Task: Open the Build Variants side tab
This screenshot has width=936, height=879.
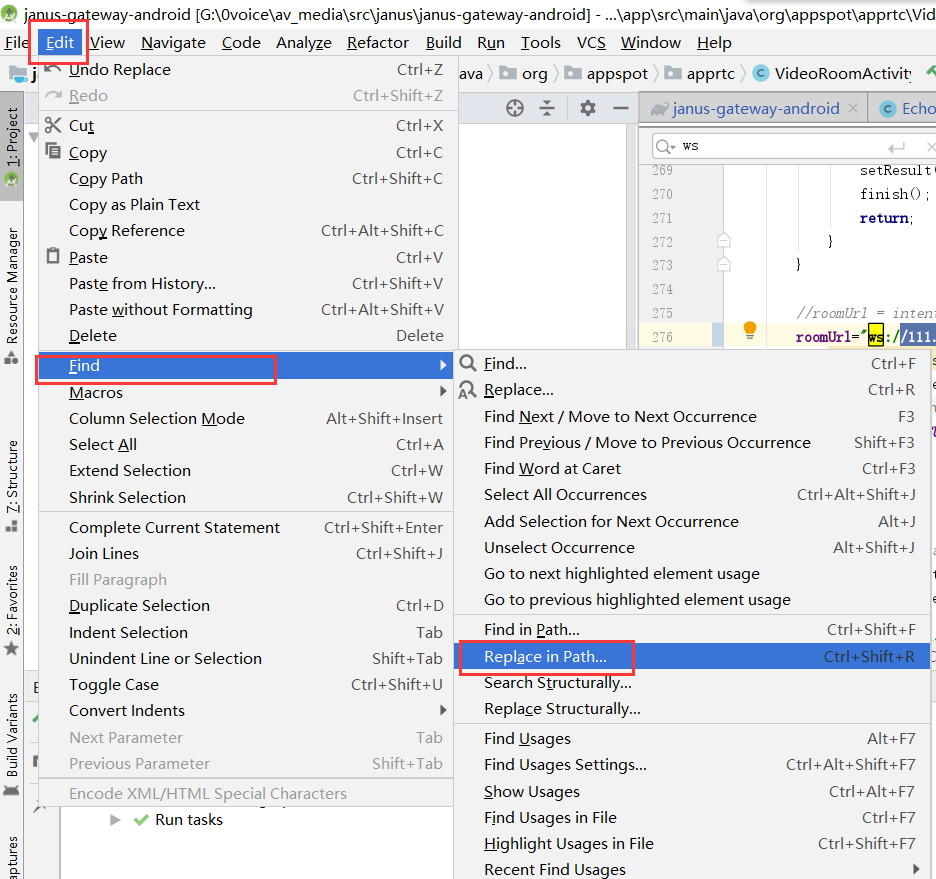Action: (x=12, y=744)
